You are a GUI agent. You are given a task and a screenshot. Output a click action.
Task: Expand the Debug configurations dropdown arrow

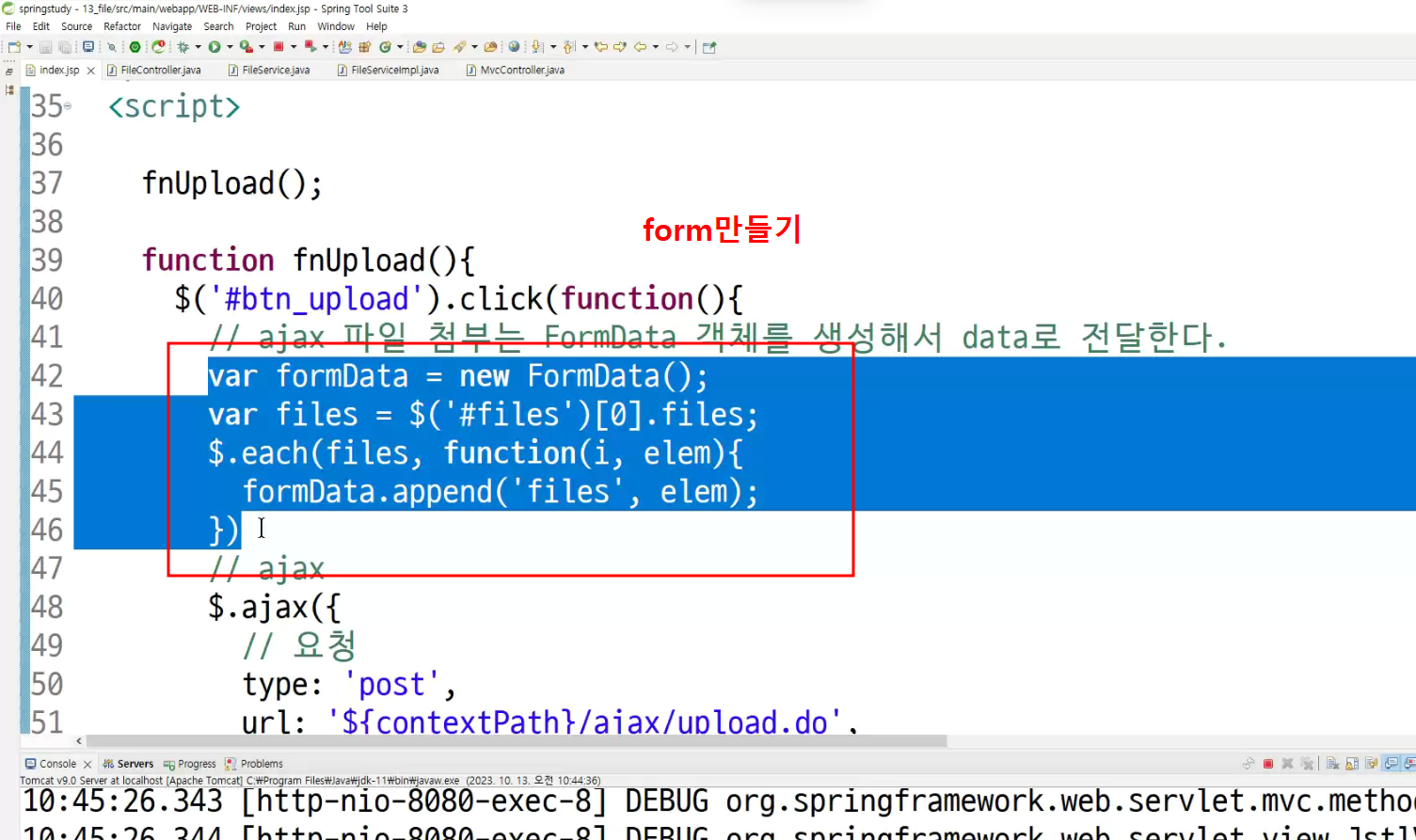pos(198,47)
